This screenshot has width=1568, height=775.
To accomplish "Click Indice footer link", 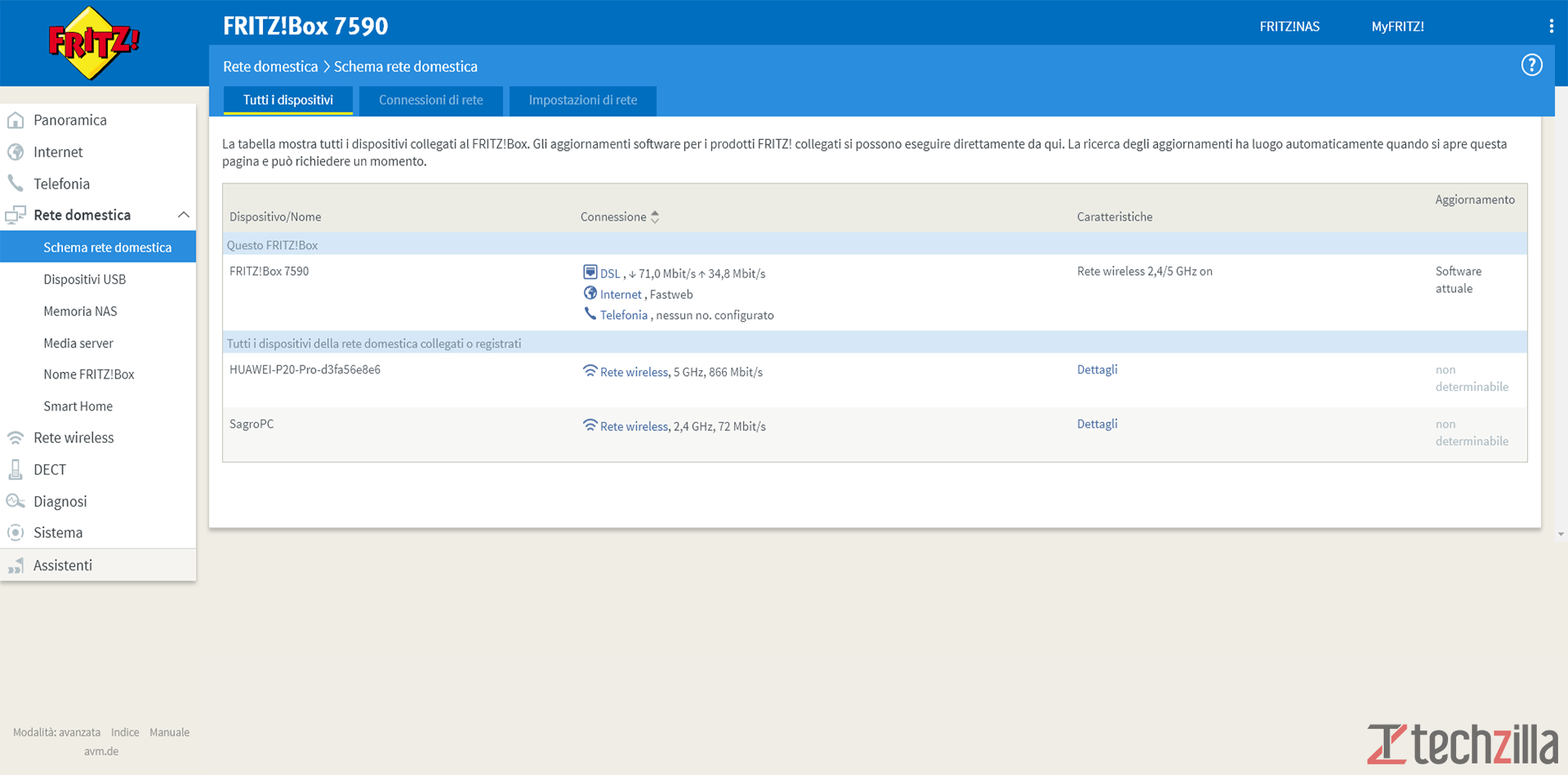I will click(x=125, y=732).
